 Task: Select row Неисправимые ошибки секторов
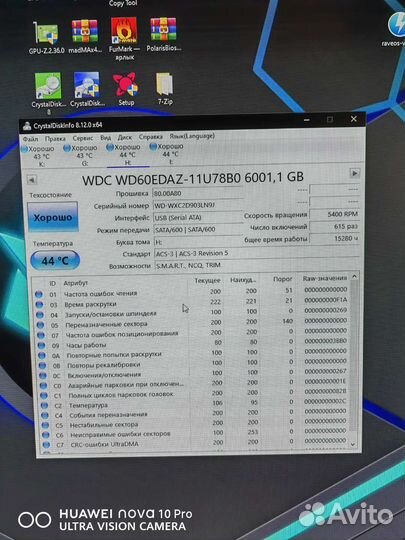coord(195,434)
